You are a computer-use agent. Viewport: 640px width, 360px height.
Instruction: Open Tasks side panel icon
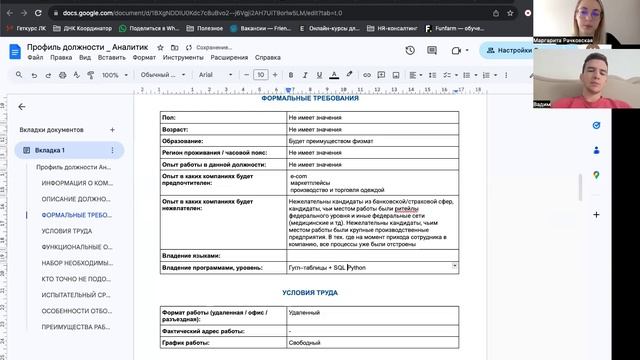point(596,125)
